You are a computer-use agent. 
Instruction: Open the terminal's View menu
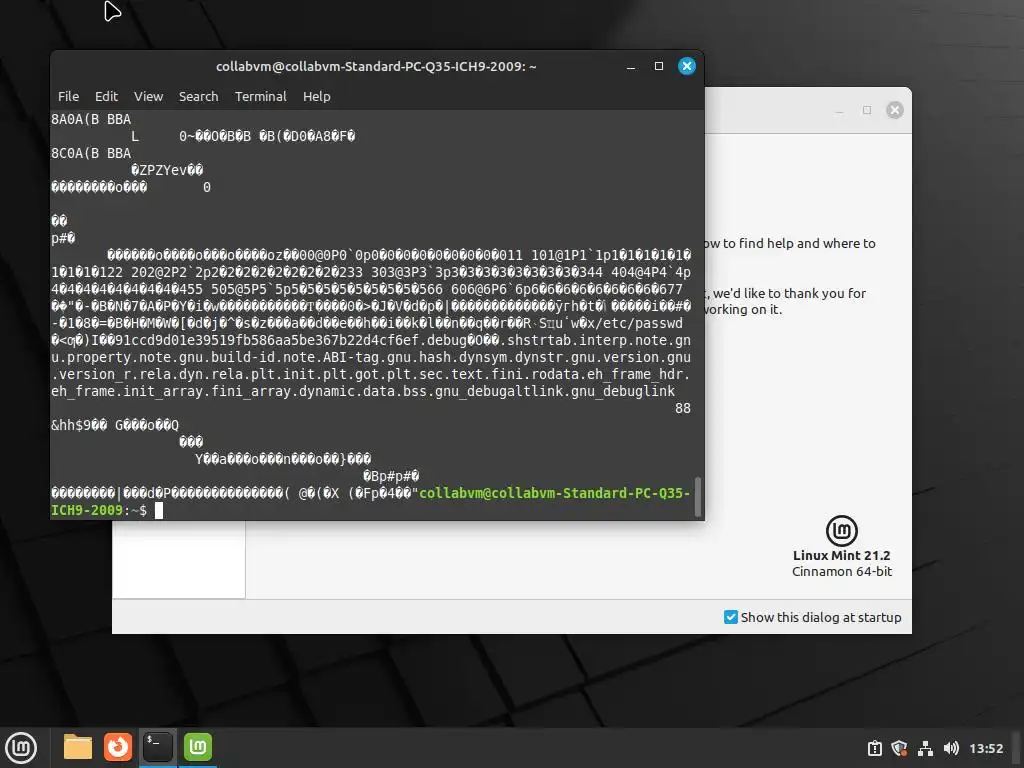tap(148, 96)
